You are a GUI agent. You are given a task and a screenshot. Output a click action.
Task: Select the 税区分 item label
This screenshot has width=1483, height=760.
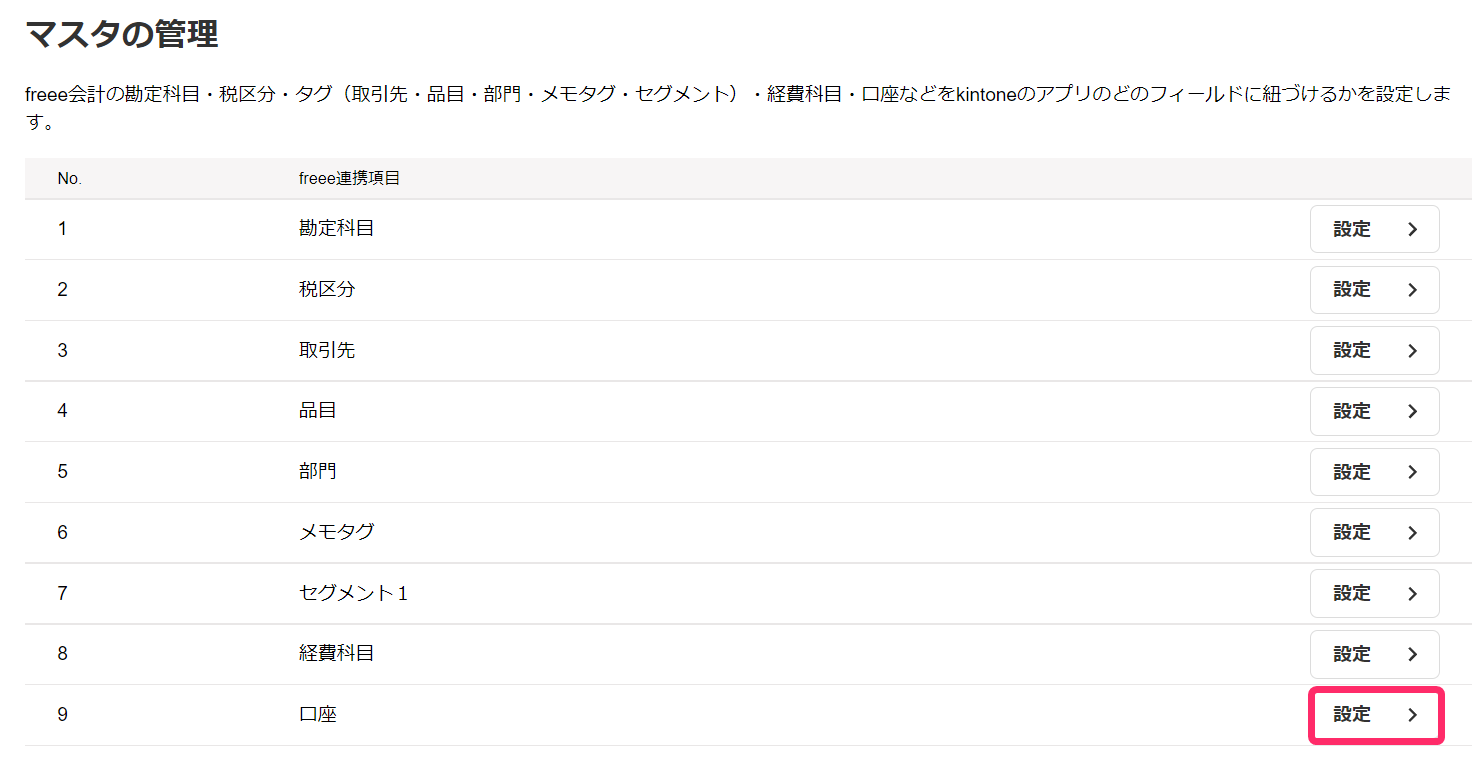[x=326, y=290]
